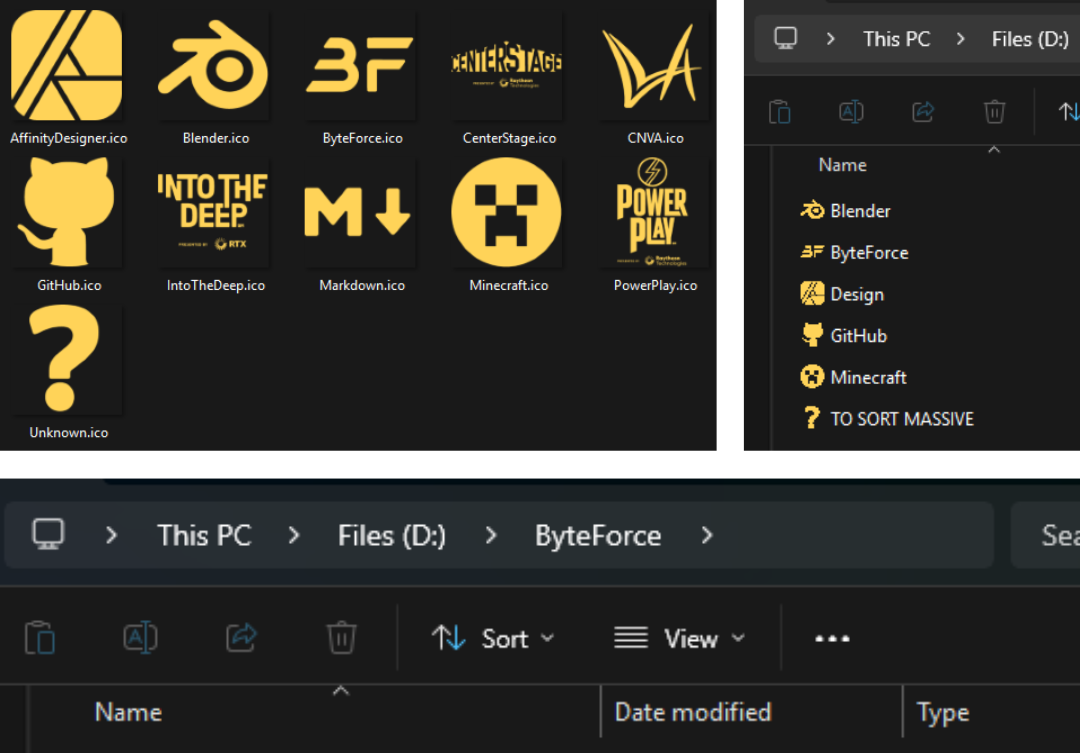Click the three-dot See more button
Screen dimensions: 1080x753
click(832, 638)
